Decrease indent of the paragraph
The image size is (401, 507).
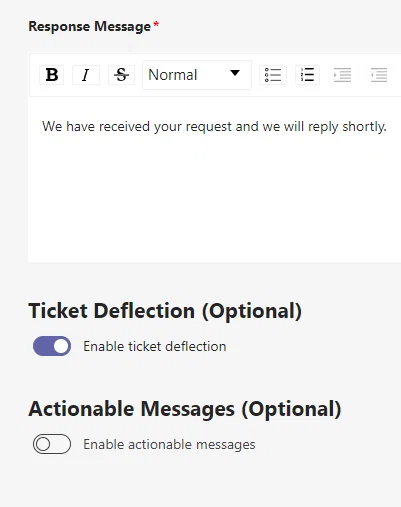coord(379,75)
